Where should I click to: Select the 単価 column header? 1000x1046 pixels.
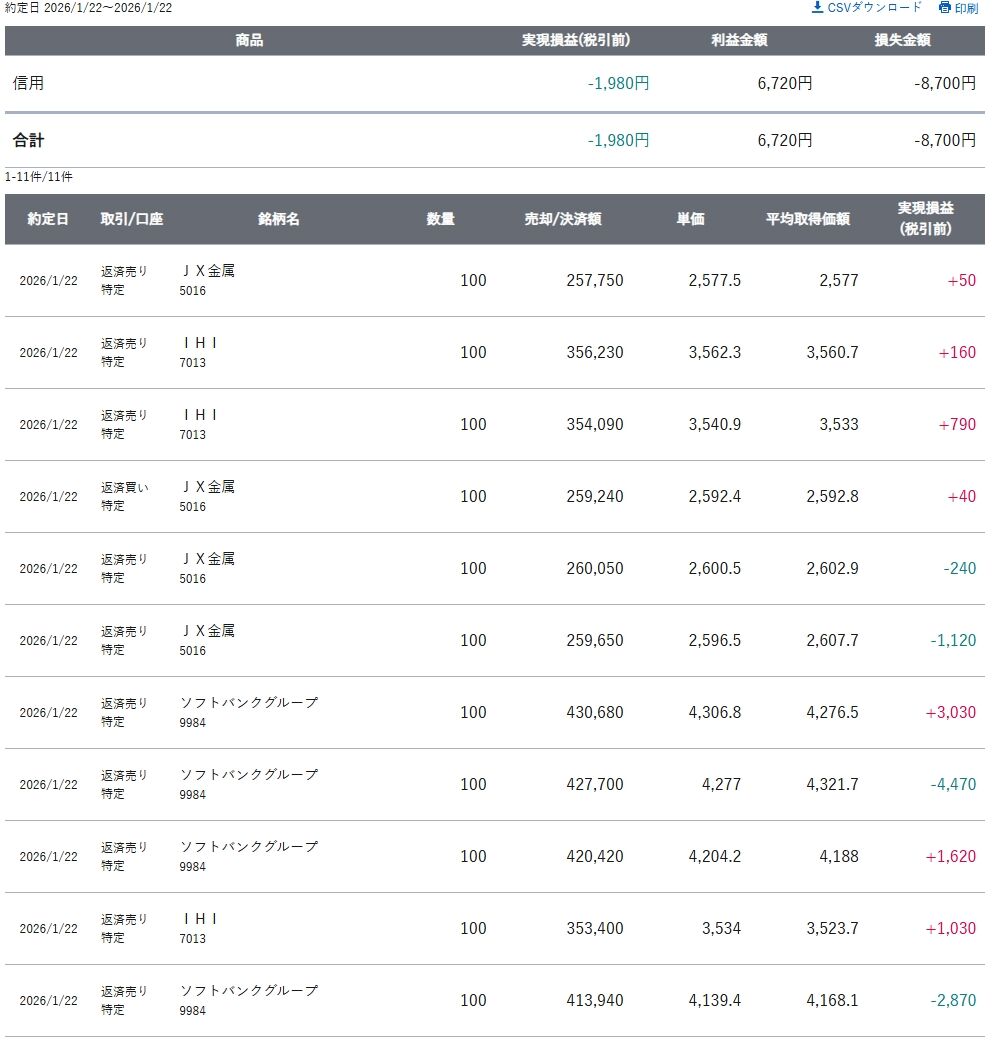tap(690, 219)
